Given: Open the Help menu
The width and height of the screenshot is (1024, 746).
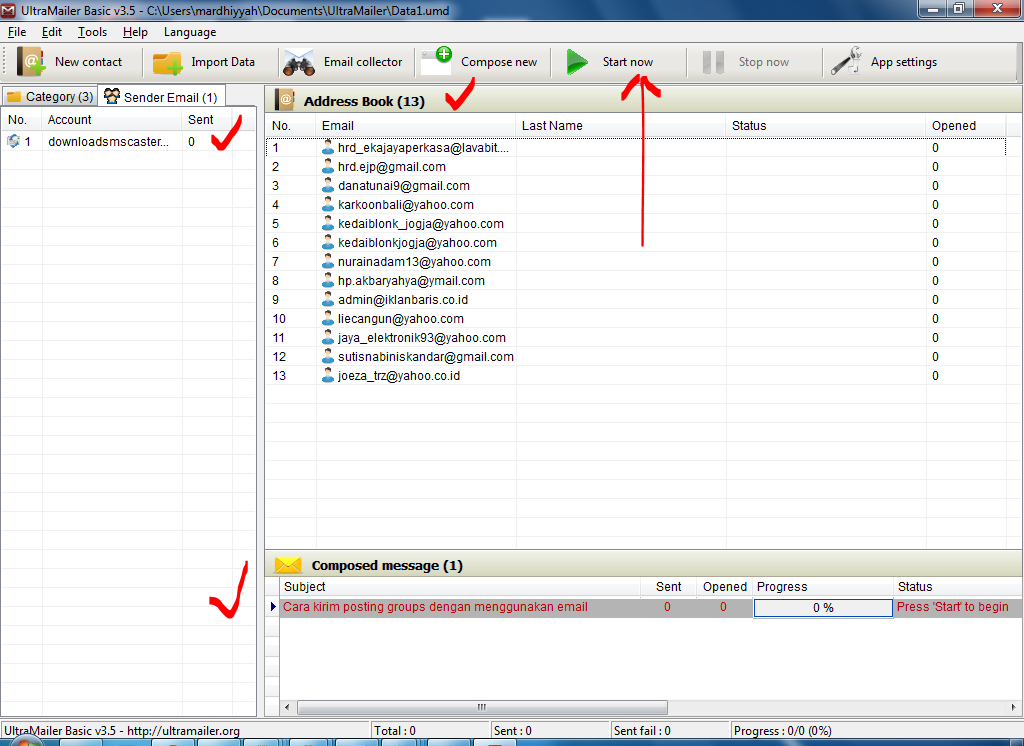Looking at the screenshot, I should point(135,32).
